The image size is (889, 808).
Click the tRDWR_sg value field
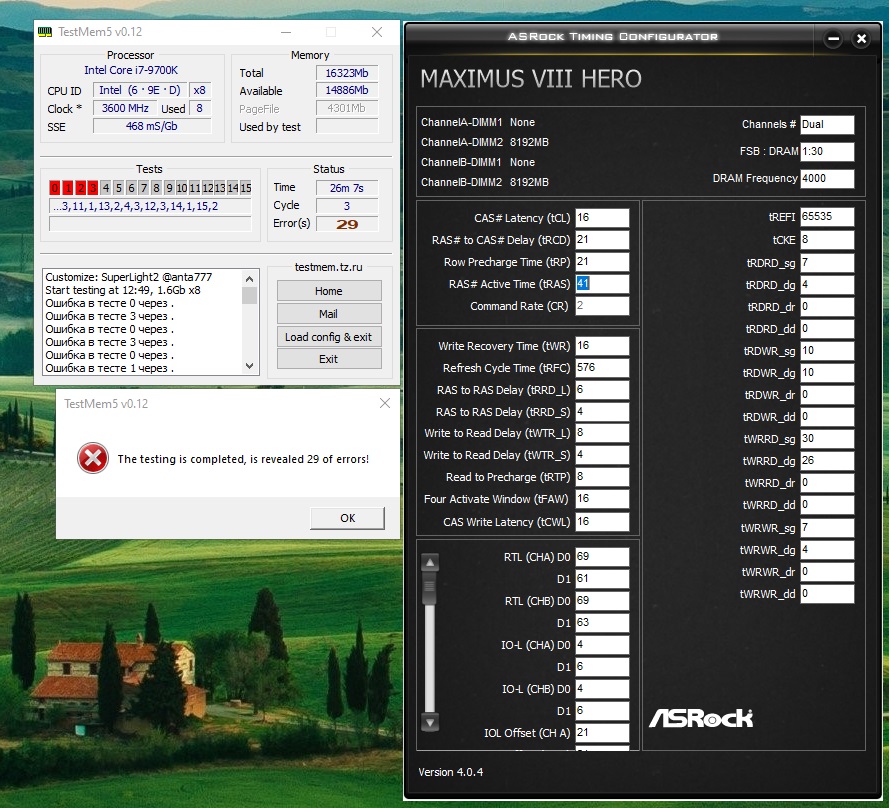click(x=827, y=351)
